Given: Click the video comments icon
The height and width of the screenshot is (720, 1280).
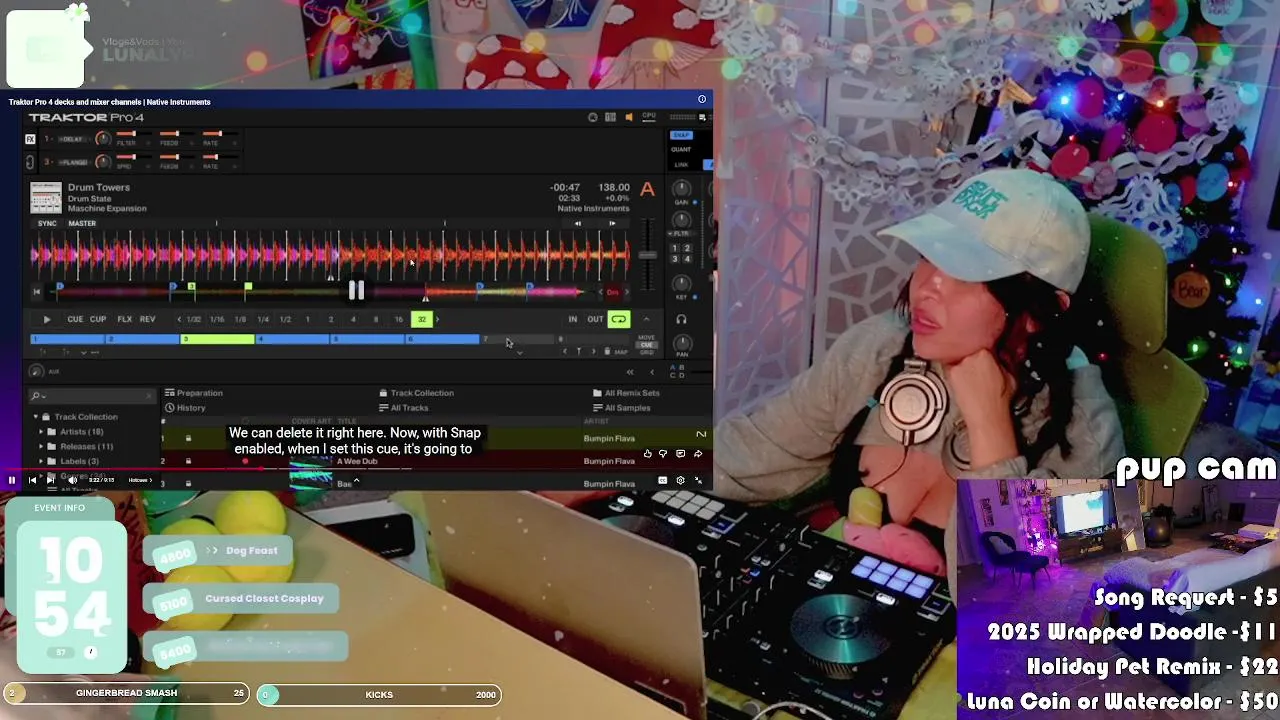Looking at the screenshot, I should (x=681, y=454).
